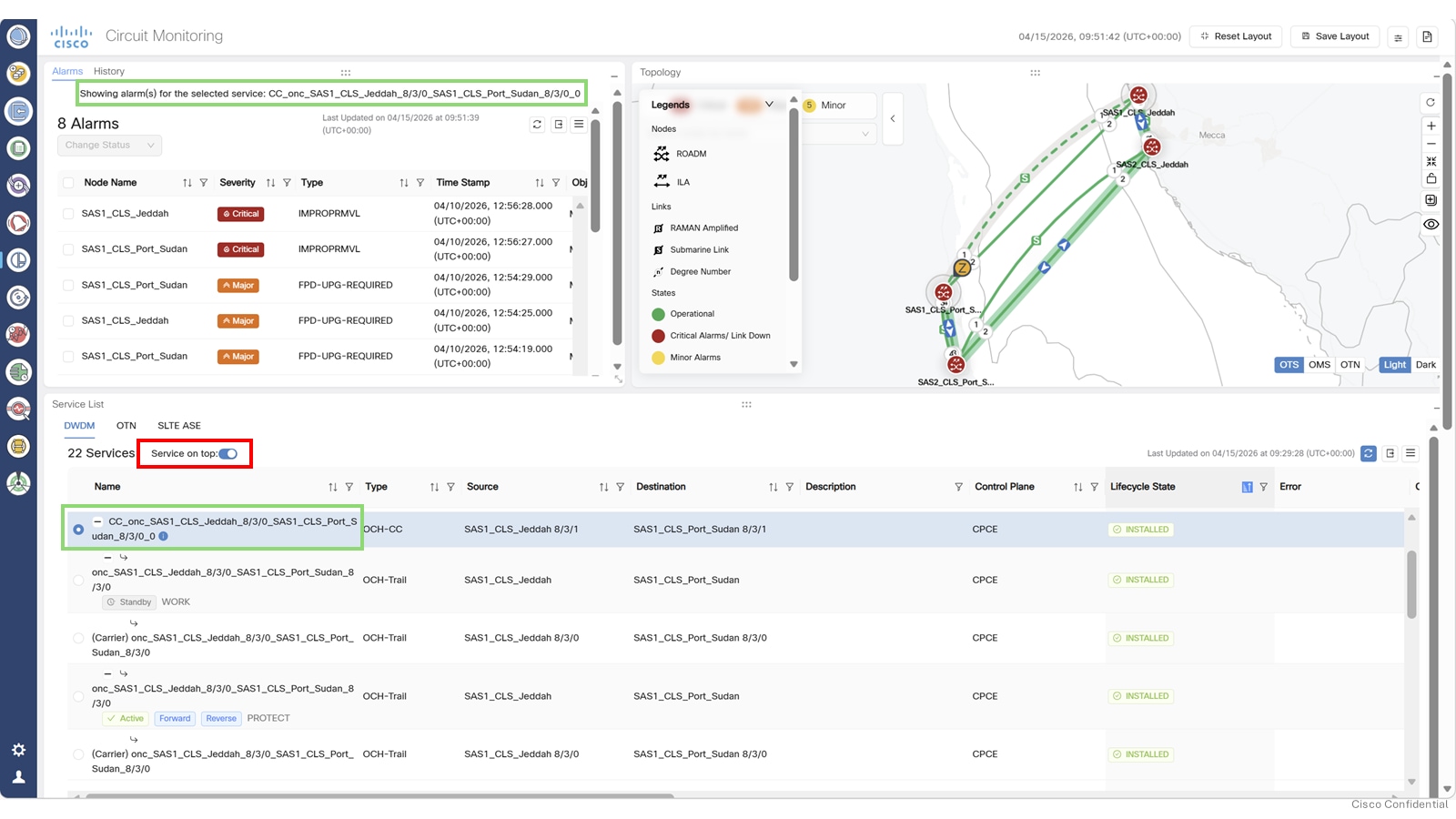Switch to the History tab
The width and height of the screenshot is (1456, 819).
108,71
